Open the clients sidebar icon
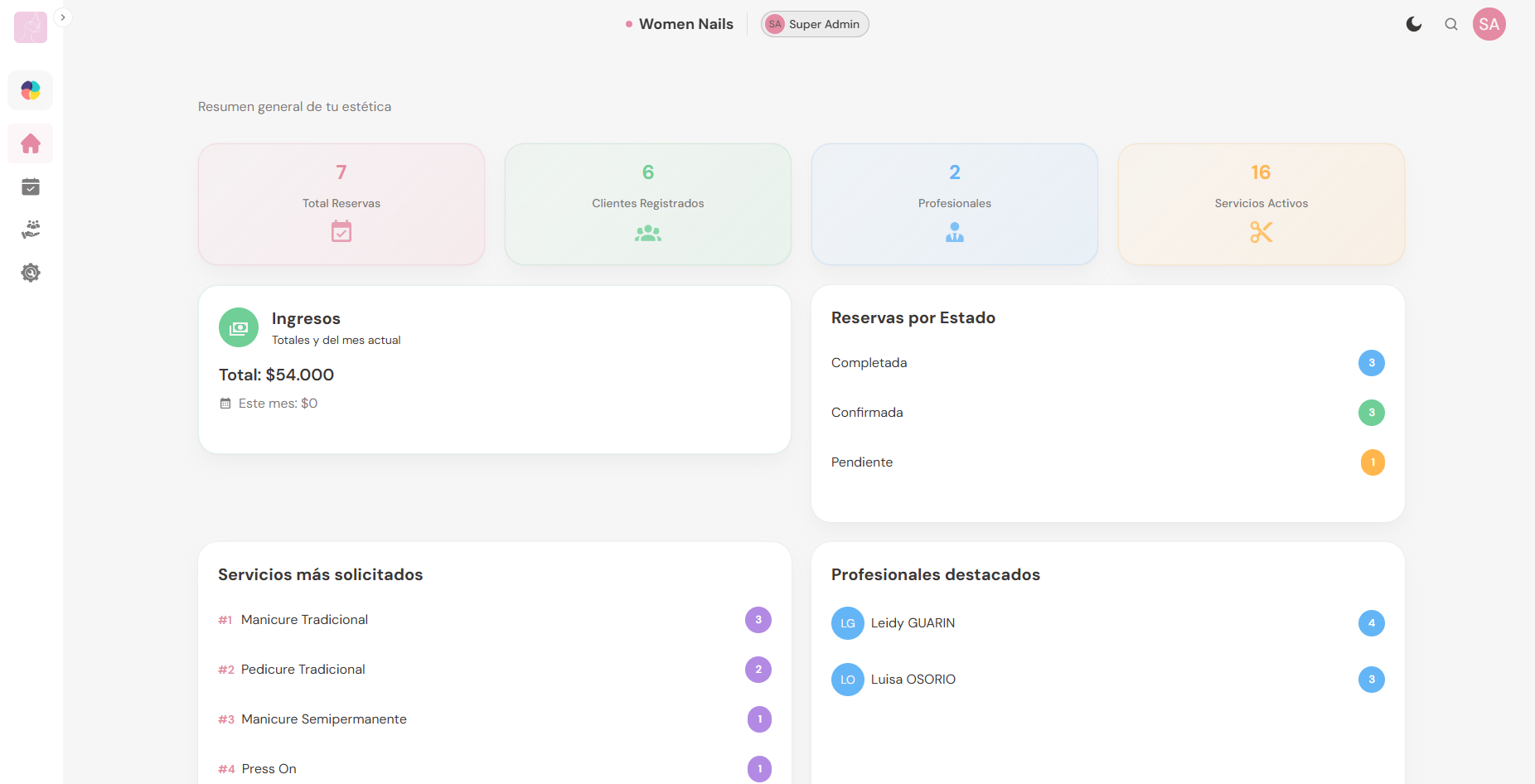This screenshot has height=784, width=1535. point(31,230)
